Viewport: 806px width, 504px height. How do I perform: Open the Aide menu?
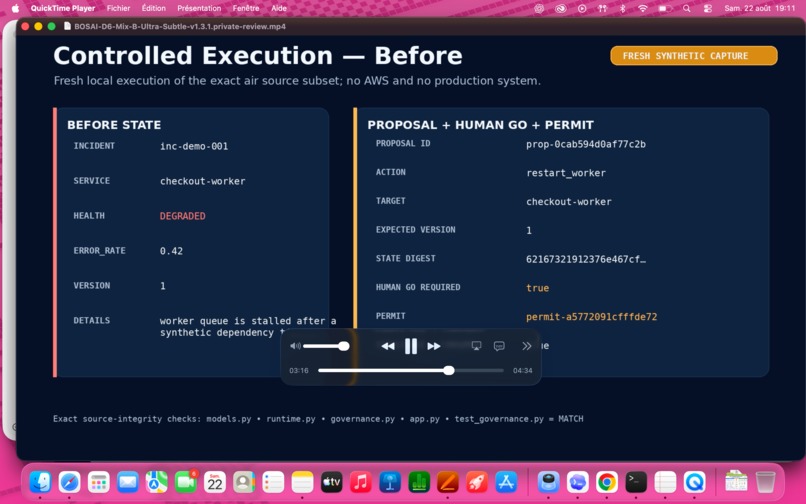click(x=279, y=8)
